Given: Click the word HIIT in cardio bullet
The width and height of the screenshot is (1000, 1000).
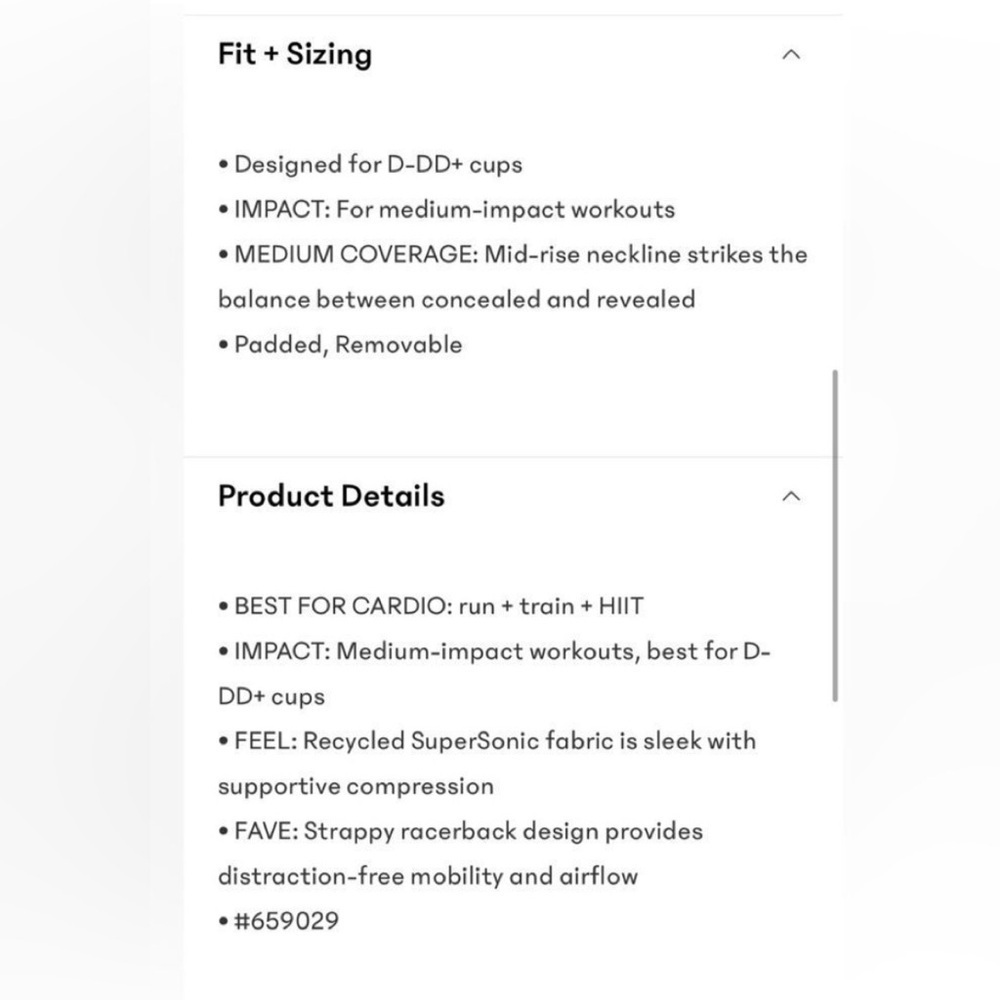Looking at the screenshot, I should coord(621,606).
